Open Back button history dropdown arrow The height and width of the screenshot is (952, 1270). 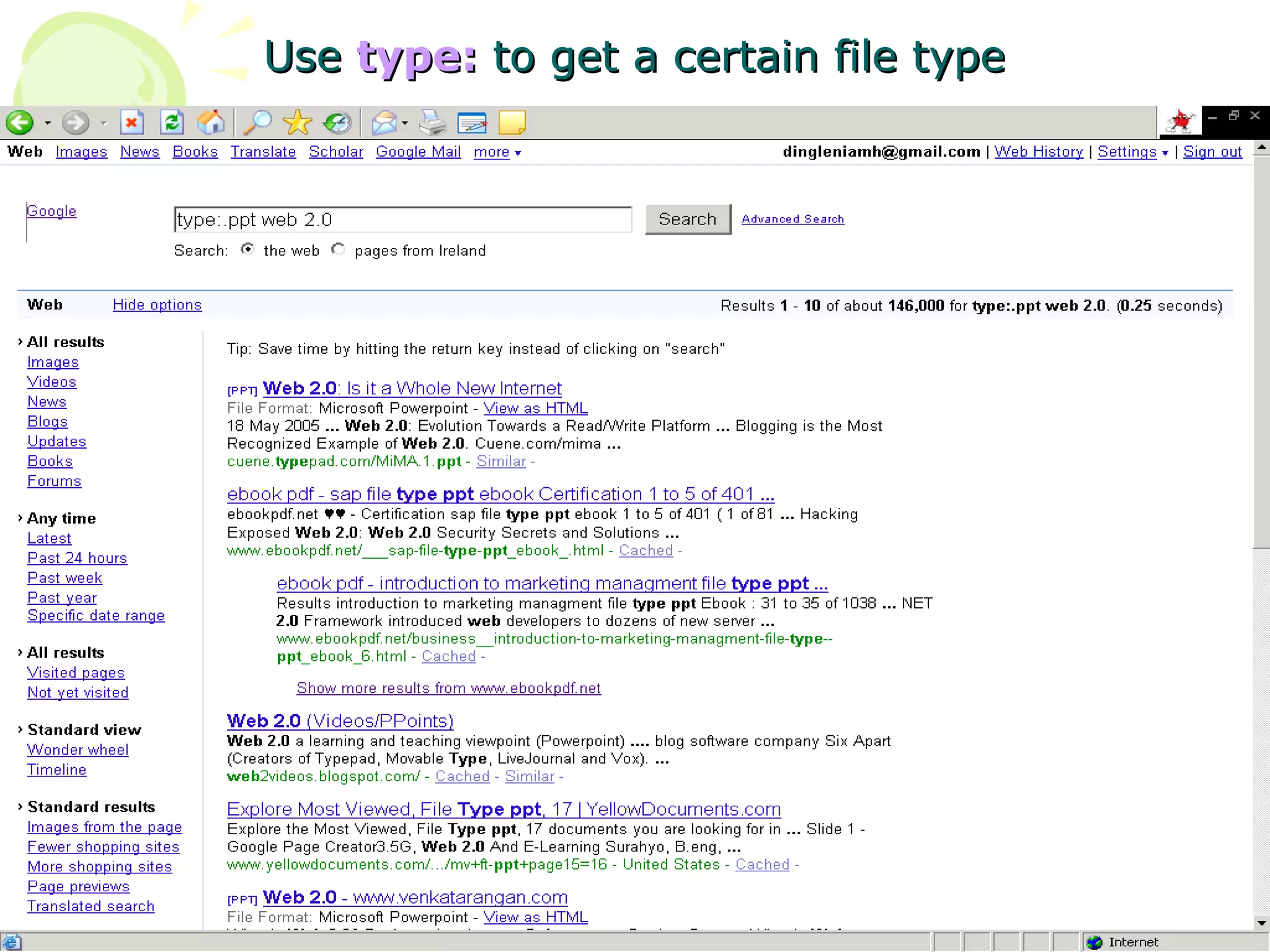[x=47, y=123]
